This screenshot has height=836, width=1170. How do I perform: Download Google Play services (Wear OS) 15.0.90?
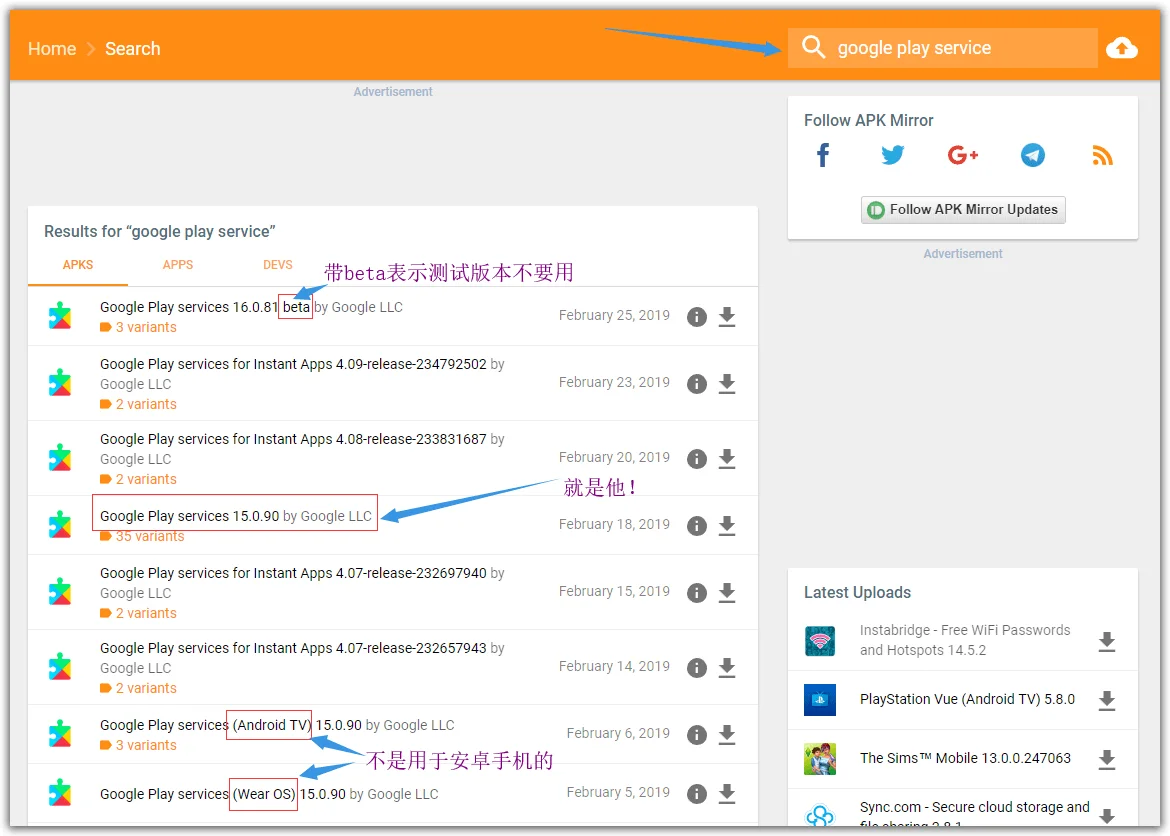(727, 793)
